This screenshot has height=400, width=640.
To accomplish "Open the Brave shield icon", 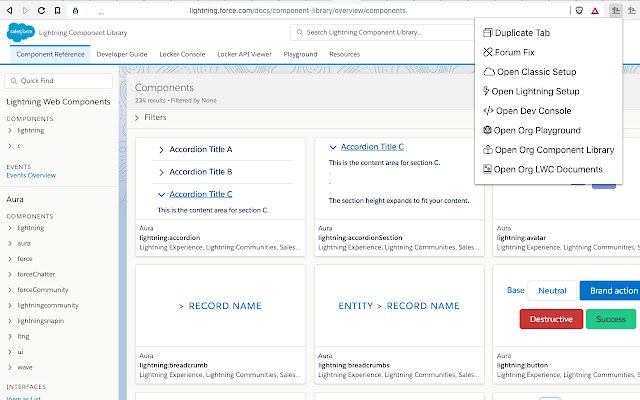I will coord(579,11).
